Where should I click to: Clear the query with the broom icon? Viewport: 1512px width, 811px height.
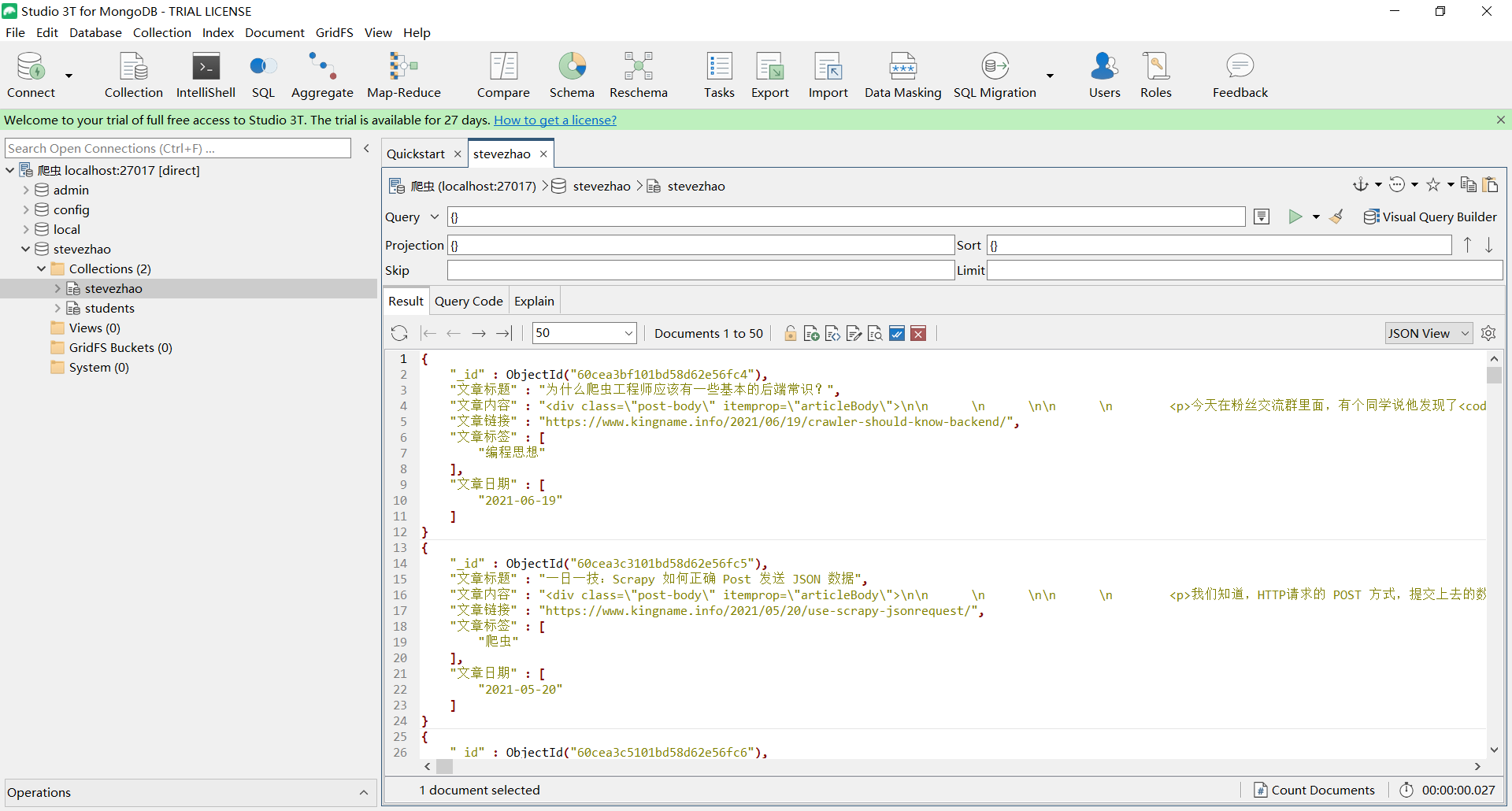[x=1336, y=217]
